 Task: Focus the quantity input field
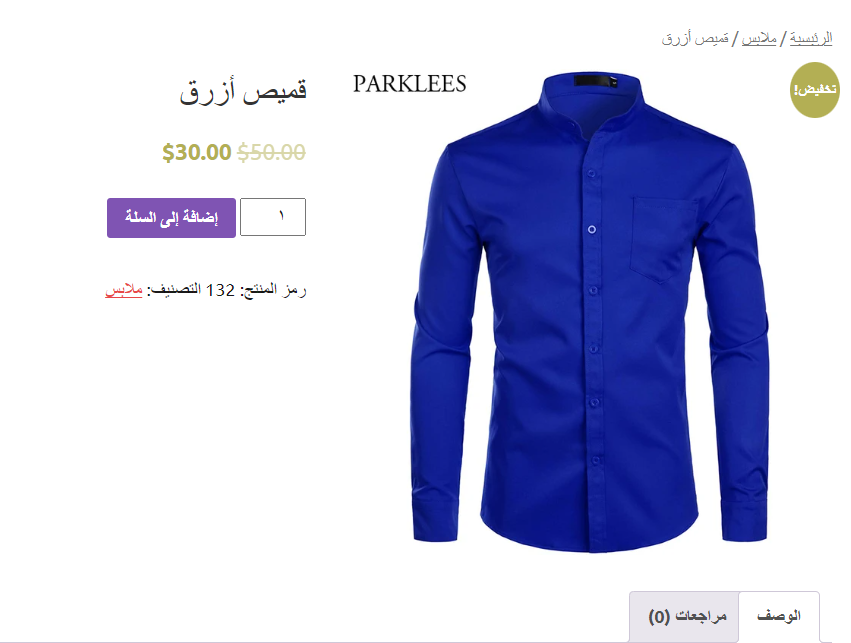[x=273, y=217]
